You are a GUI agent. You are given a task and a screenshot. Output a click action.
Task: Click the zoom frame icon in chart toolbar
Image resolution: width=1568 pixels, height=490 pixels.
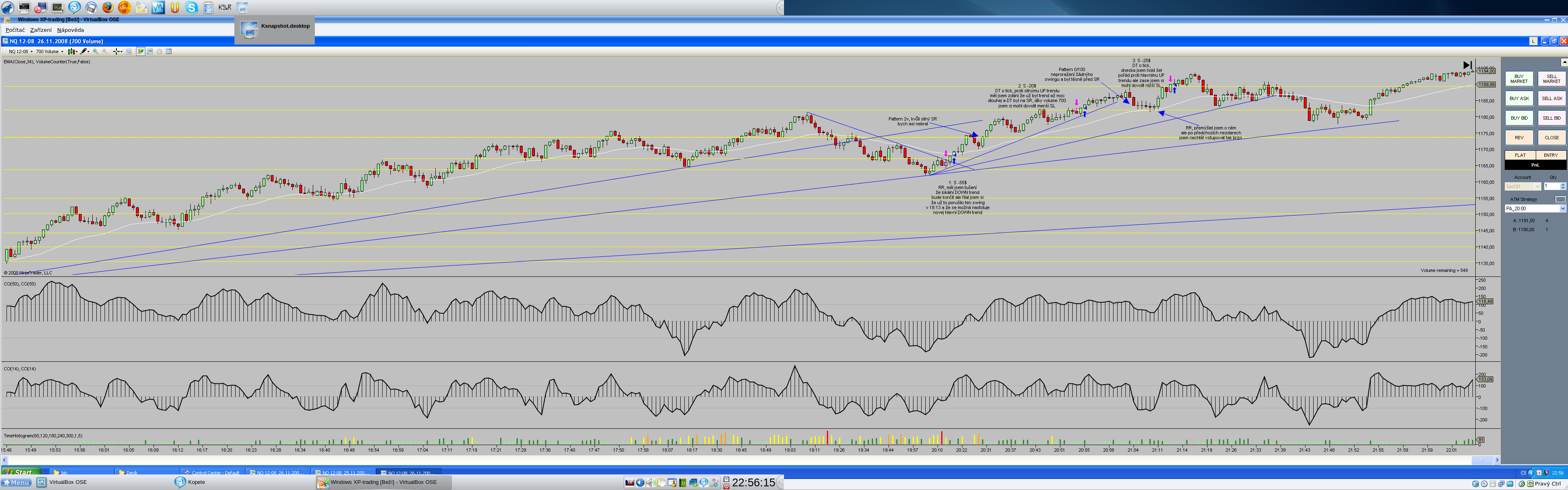(129, 52)
